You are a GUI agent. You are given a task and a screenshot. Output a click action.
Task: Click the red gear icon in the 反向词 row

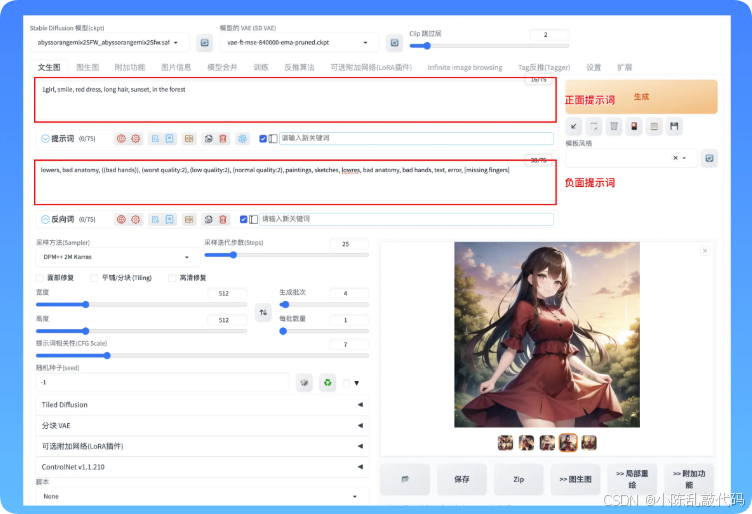(136, 219)
